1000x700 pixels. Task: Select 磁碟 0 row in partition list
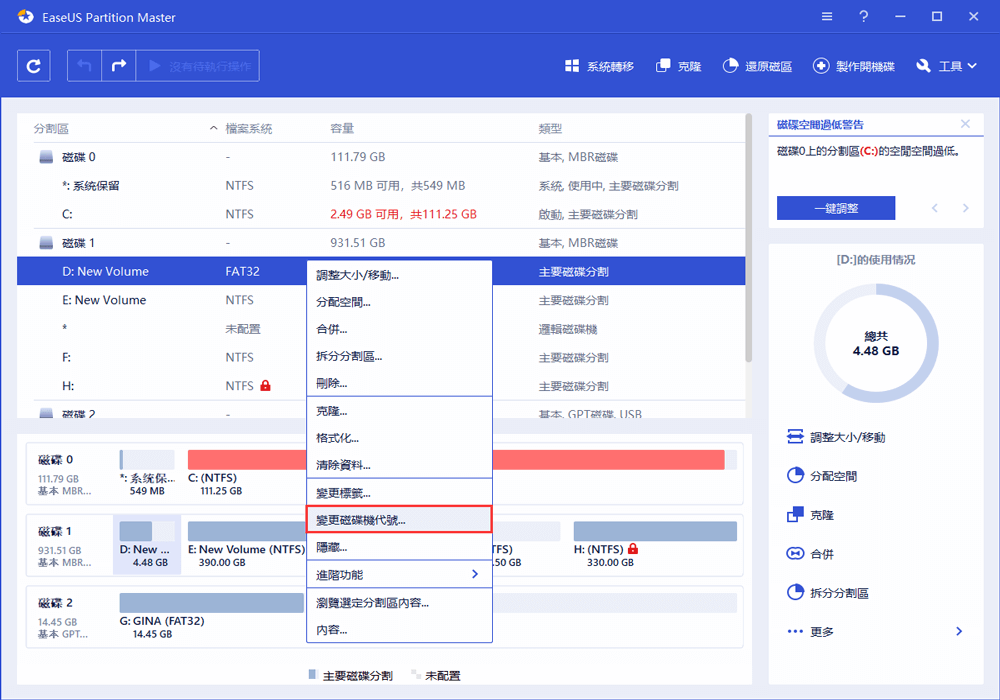[x=381, y=157]
